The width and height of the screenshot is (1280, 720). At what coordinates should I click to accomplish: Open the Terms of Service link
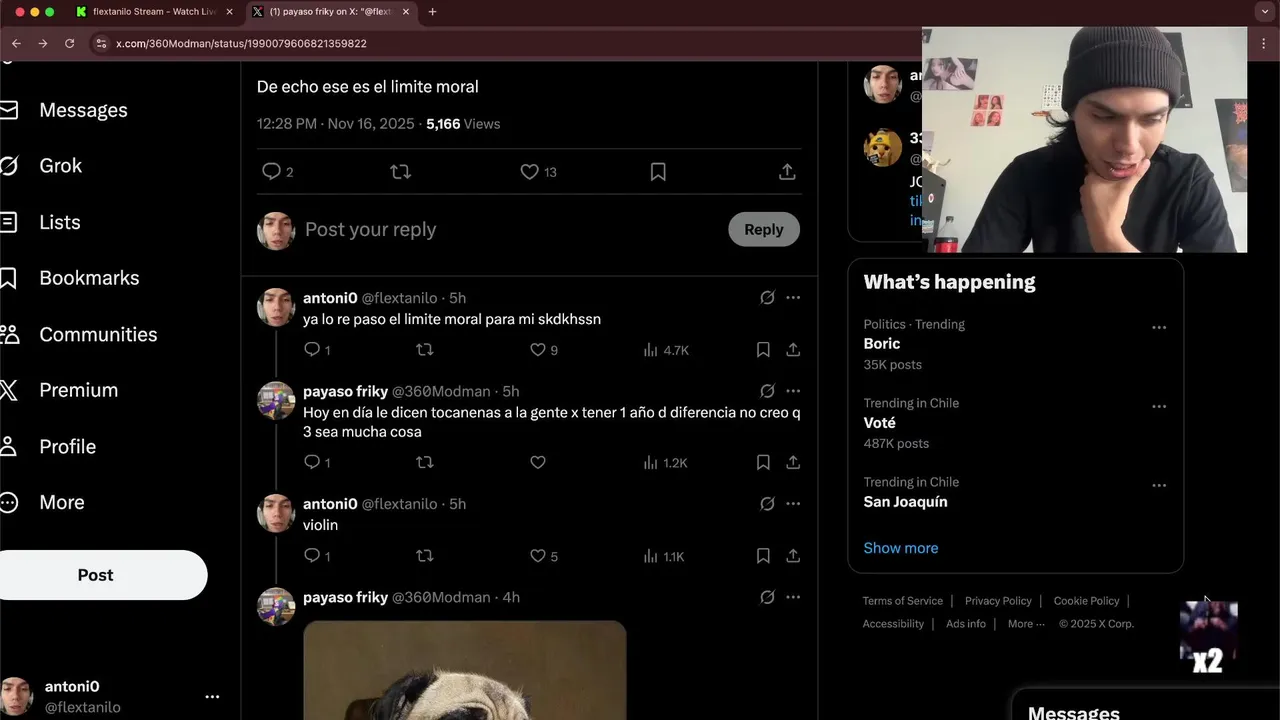pos(903,601)
